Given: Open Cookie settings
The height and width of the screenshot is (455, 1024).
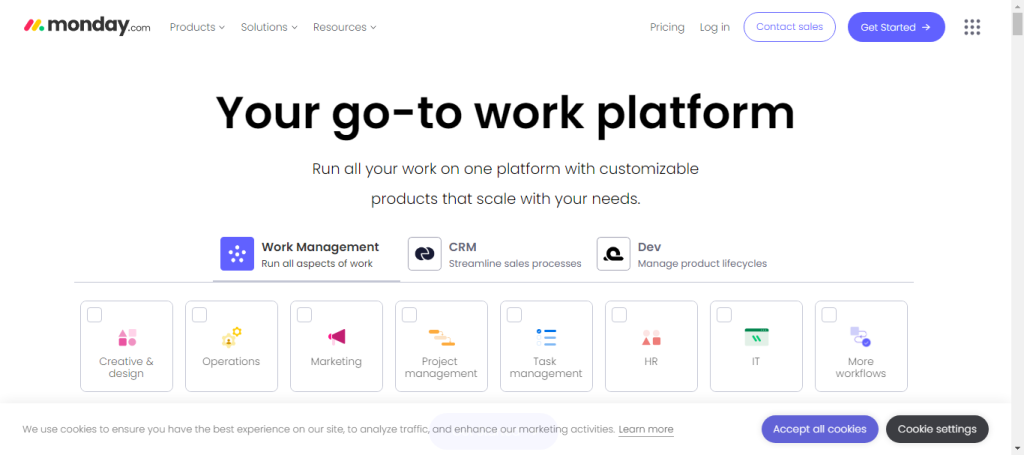Looking at the screenshot, I should 937,429.
